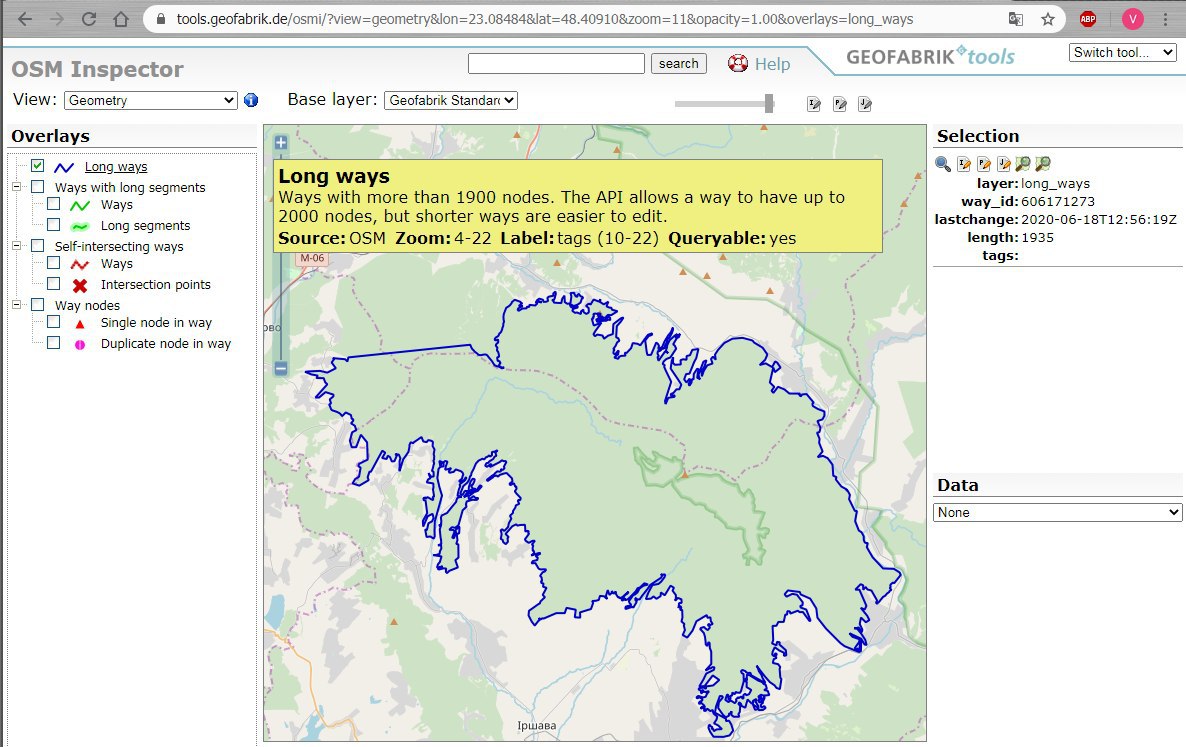Click the last green map-magnifier icon in Selection
The height and width of the screenshot is (747, 1186).
(1042, 163)
